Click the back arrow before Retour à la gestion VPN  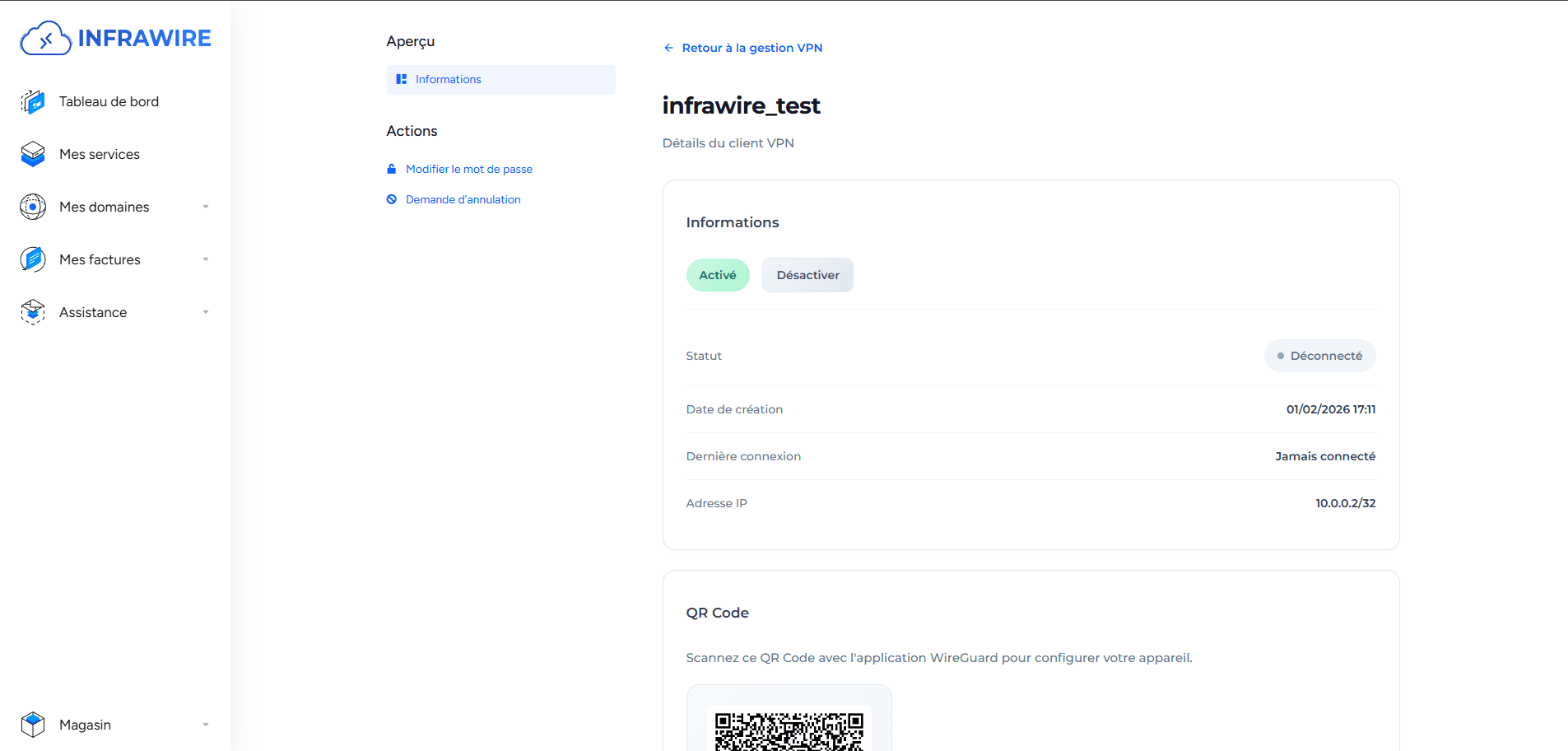click(668, 48)
